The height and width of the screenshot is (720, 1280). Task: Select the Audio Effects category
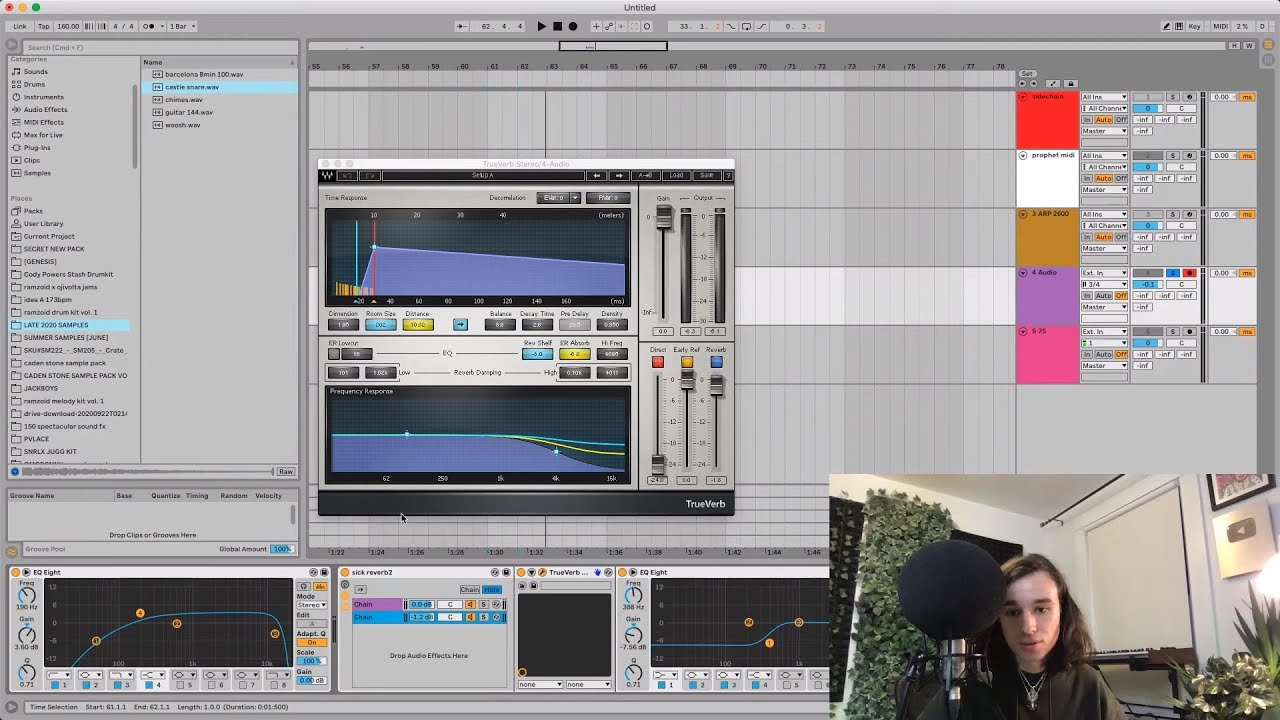(x=46, y=110)
